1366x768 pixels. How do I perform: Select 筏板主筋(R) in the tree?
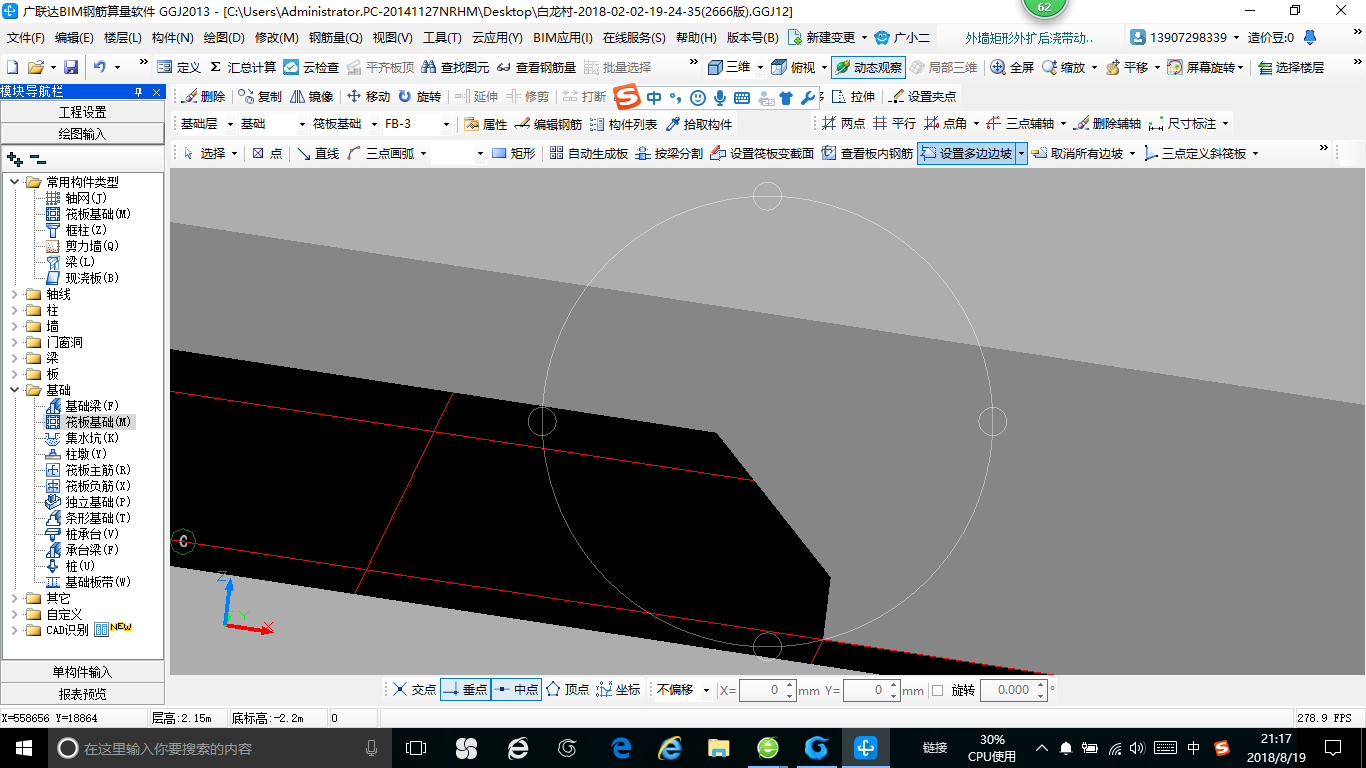click(98, 470)
